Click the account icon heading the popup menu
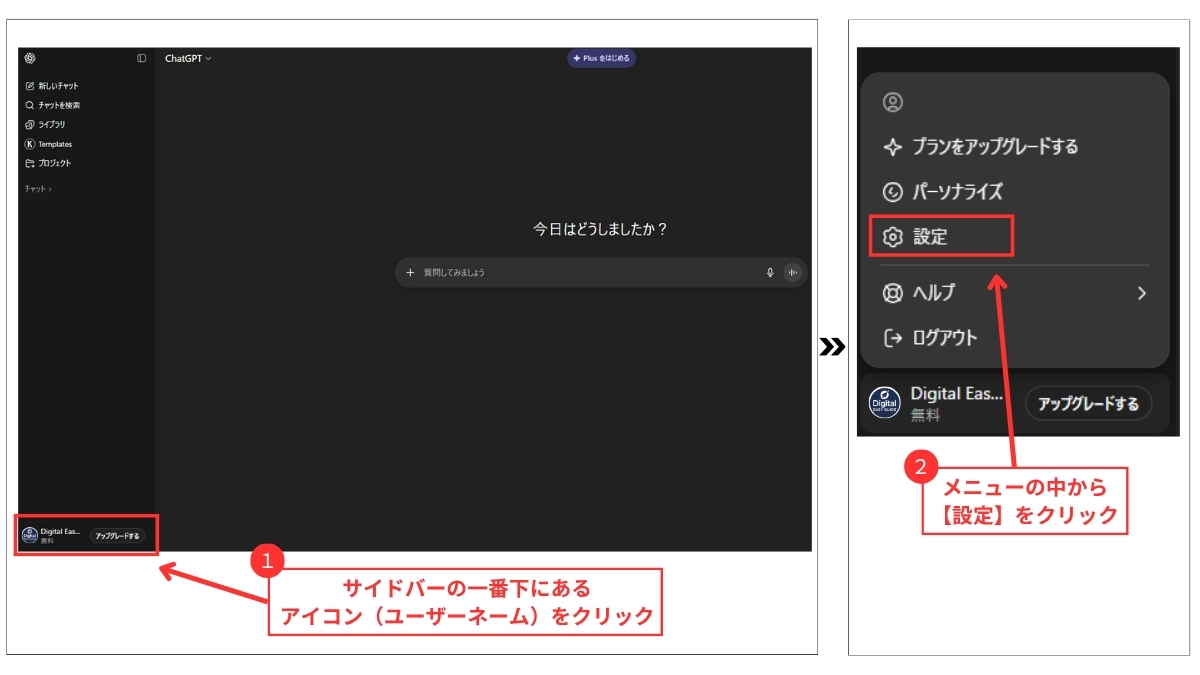This screenshot has height=675, width=1200. tap(893, 102)
